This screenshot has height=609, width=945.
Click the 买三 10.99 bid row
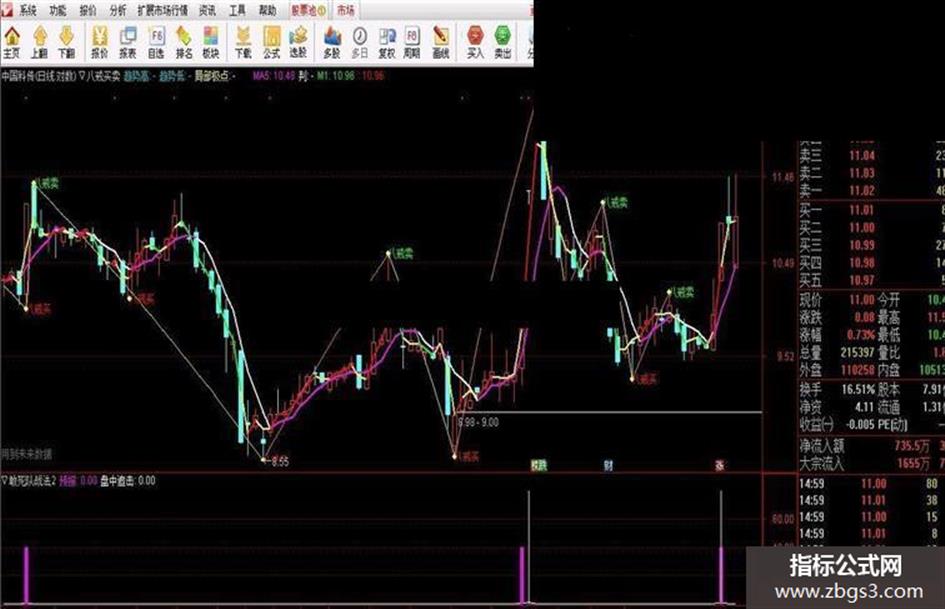pyautogui.click(x=871, y=245)
